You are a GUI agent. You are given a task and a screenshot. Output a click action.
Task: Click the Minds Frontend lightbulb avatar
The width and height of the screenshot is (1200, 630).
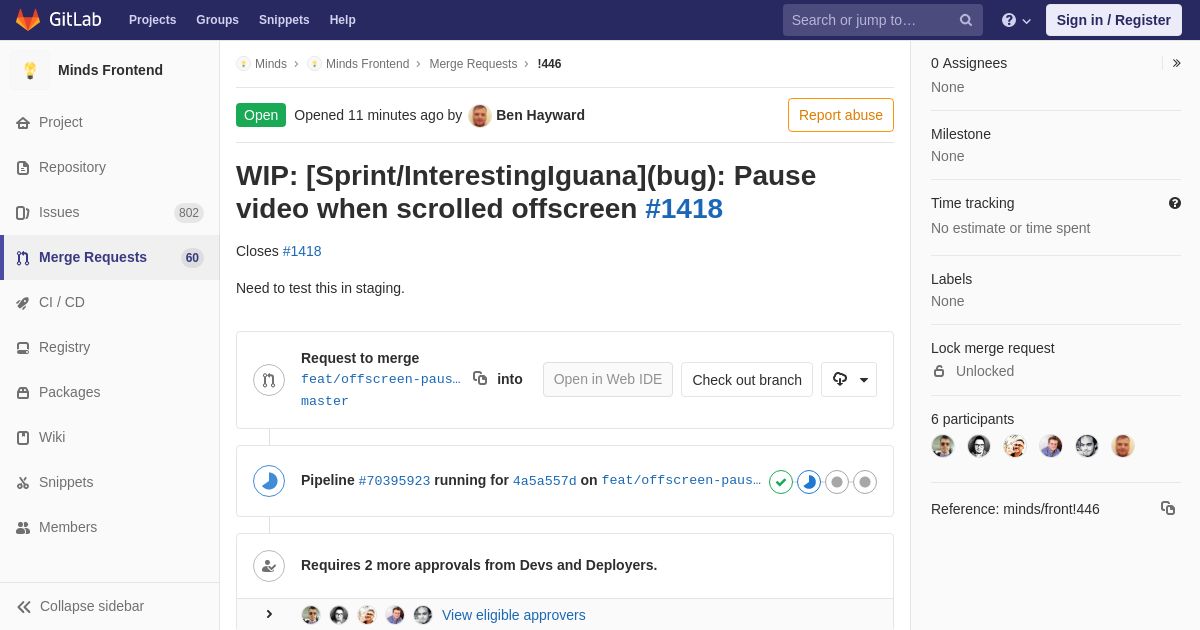tap(30, 70)
